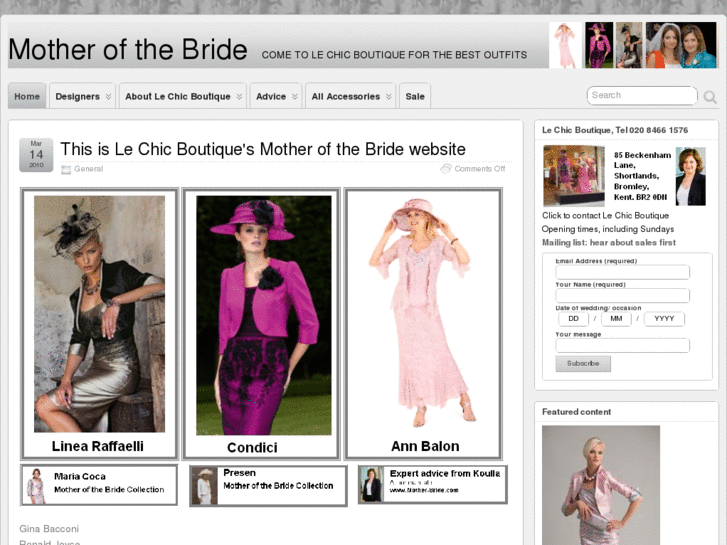Screen dimensions: 727x545
Task: Follow the Gina Bacconi link
Action: pos(49,529)
